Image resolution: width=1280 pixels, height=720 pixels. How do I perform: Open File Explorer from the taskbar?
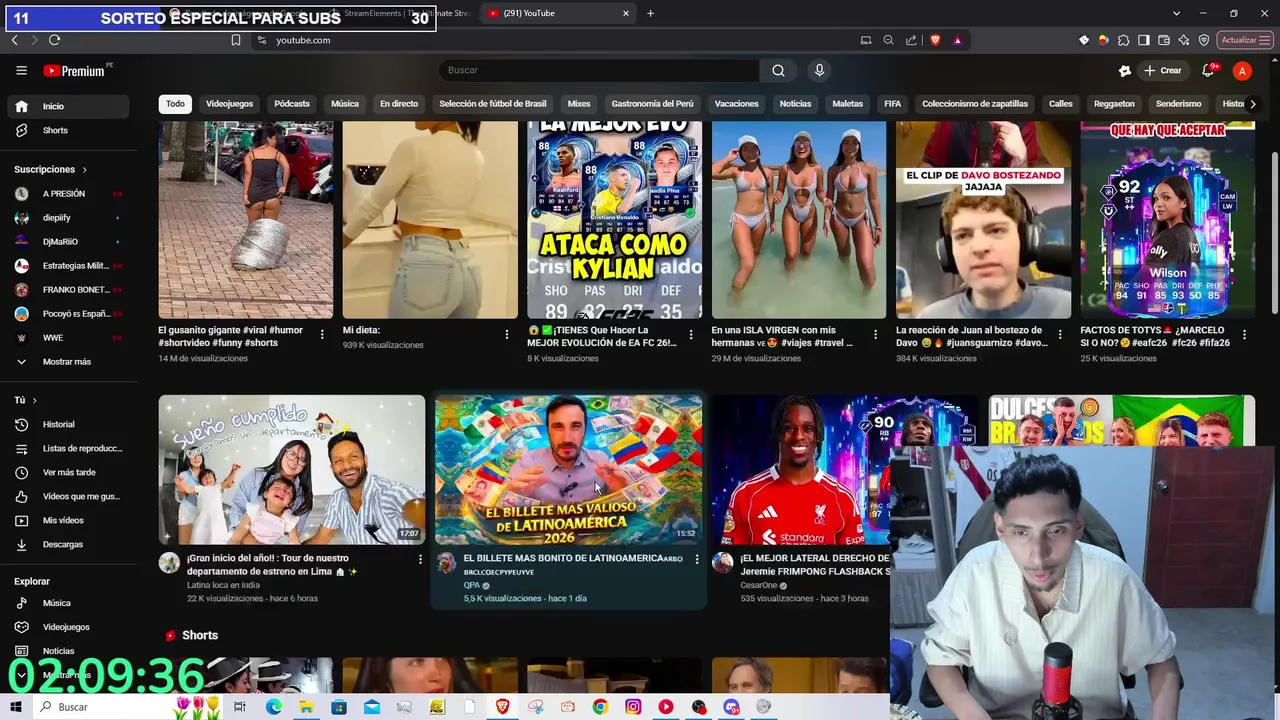point(306,707)
